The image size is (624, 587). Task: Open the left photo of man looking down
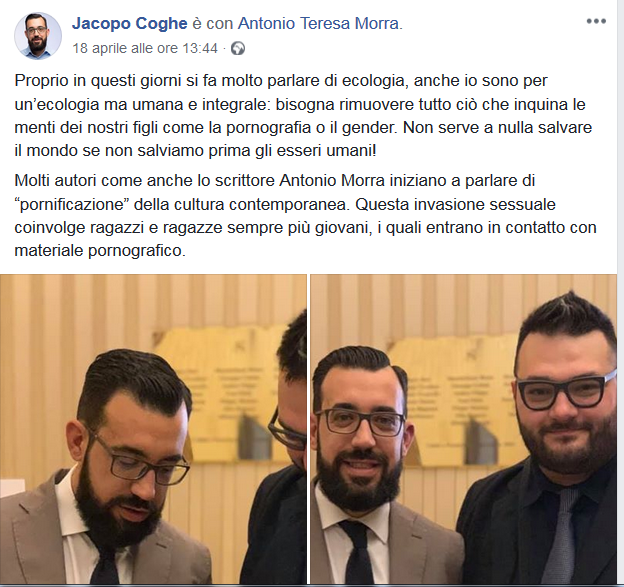(153, 429)
